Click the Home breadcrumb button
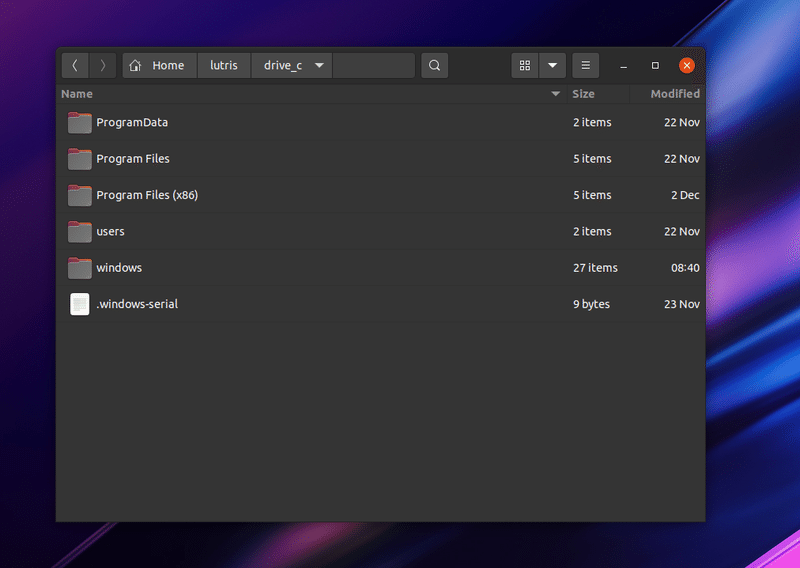This screenshot has width=800, height=568. point(160,65)
